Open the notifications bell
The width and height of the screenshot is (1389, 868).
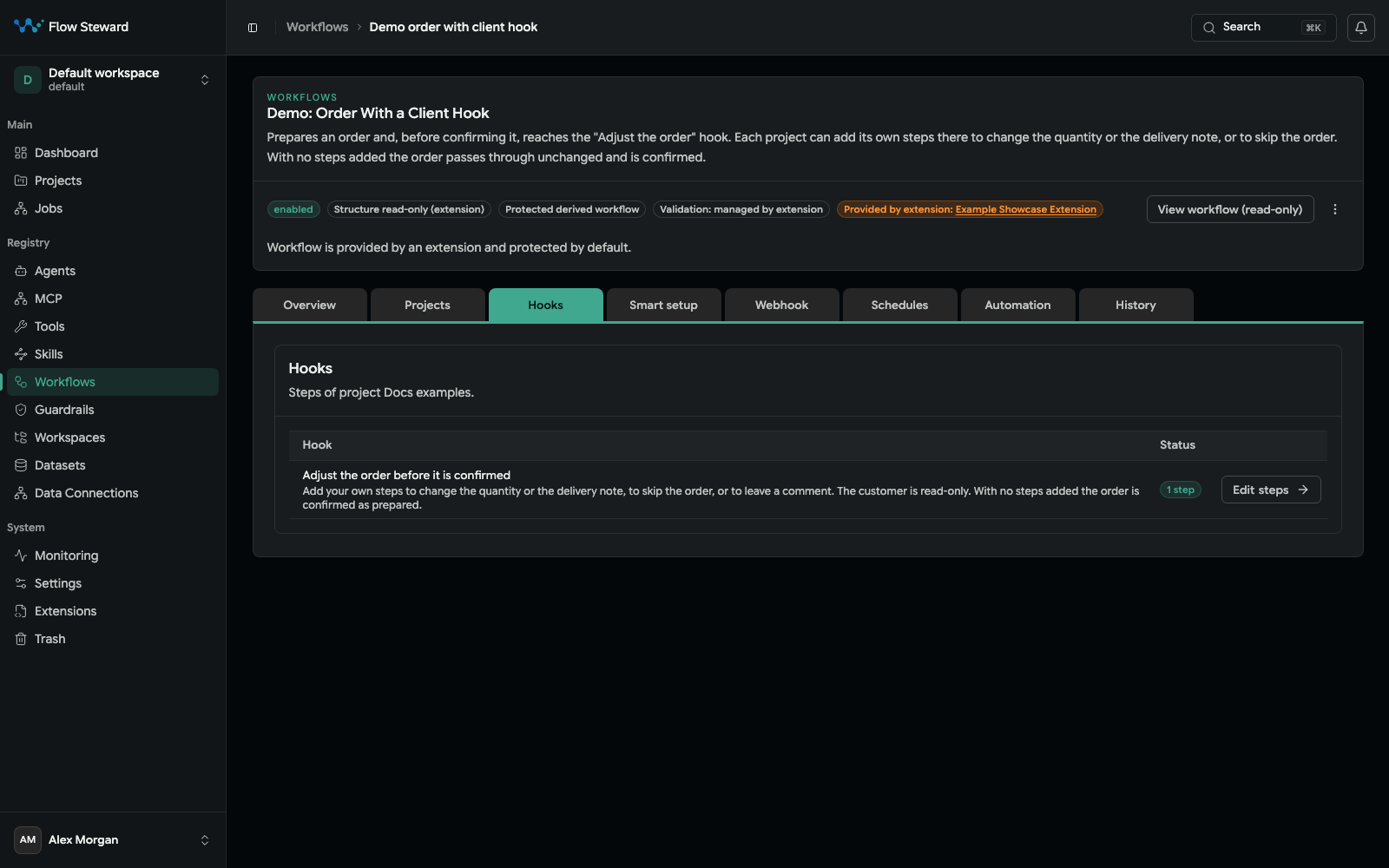(1360, 27)
